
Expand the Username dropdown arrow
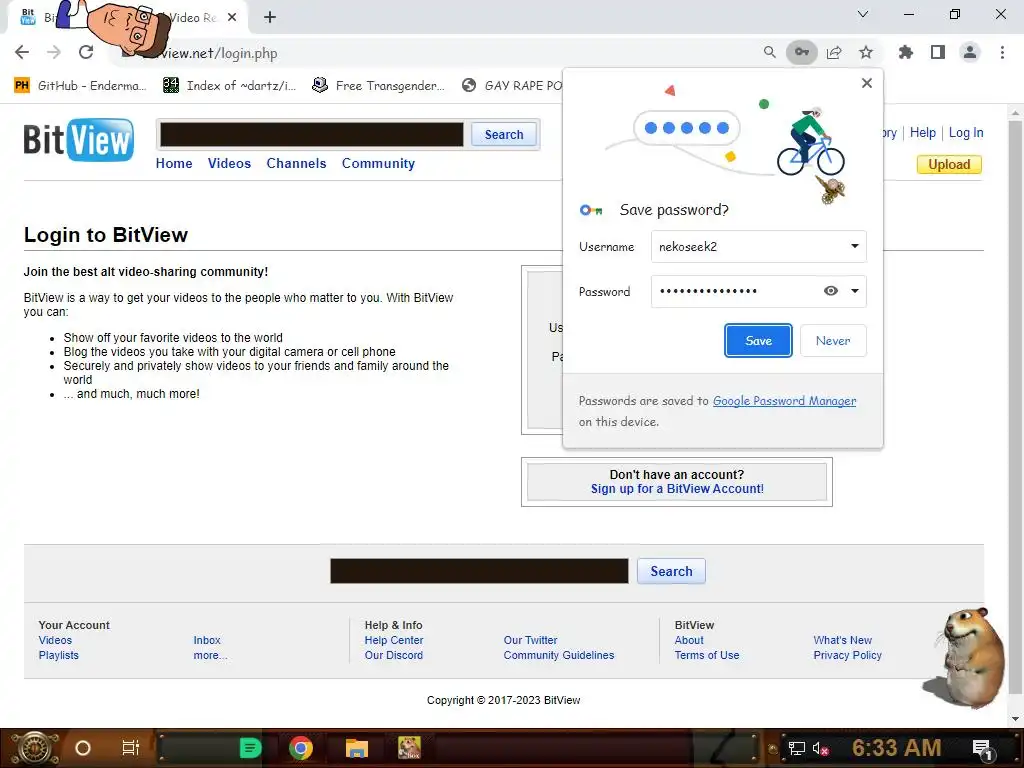pyautogui.click(x=854, y=246)
